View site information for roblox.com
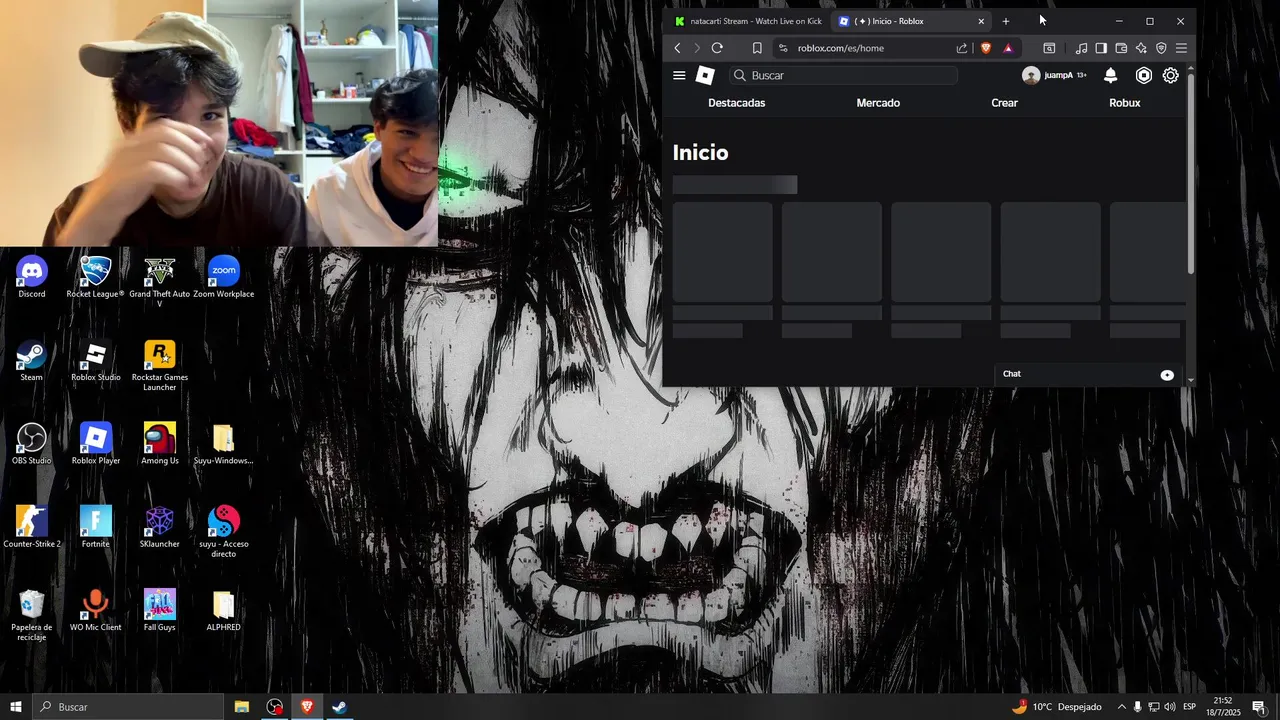This screenshot has width=1280, height=720. (783, 48)
